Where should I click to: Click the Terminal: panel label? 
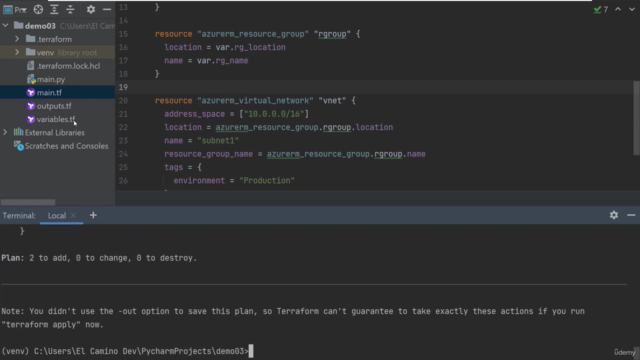[x=19, y=216]
